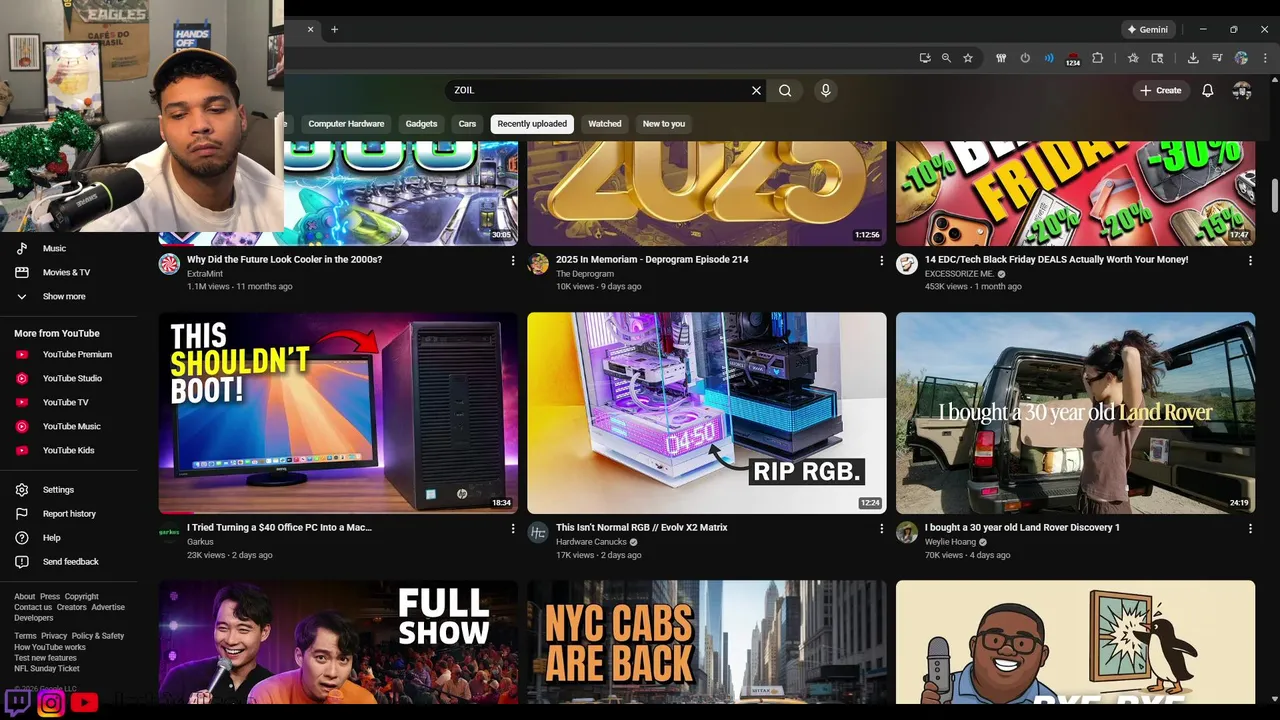This screenshot has width=1280, height=720.
Task: Click the equalizer sliders extension icon
Action: (1001, 58)
